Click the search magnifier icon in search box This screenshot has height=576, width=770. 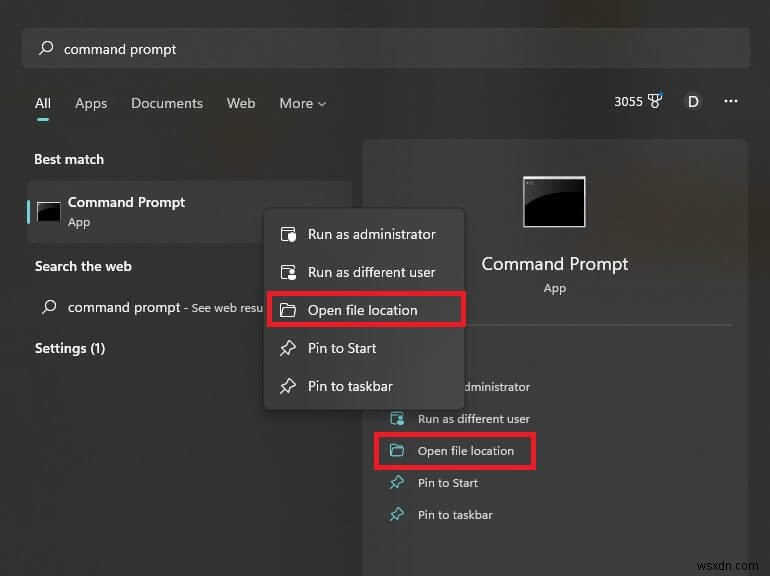[x=46, y=48]
